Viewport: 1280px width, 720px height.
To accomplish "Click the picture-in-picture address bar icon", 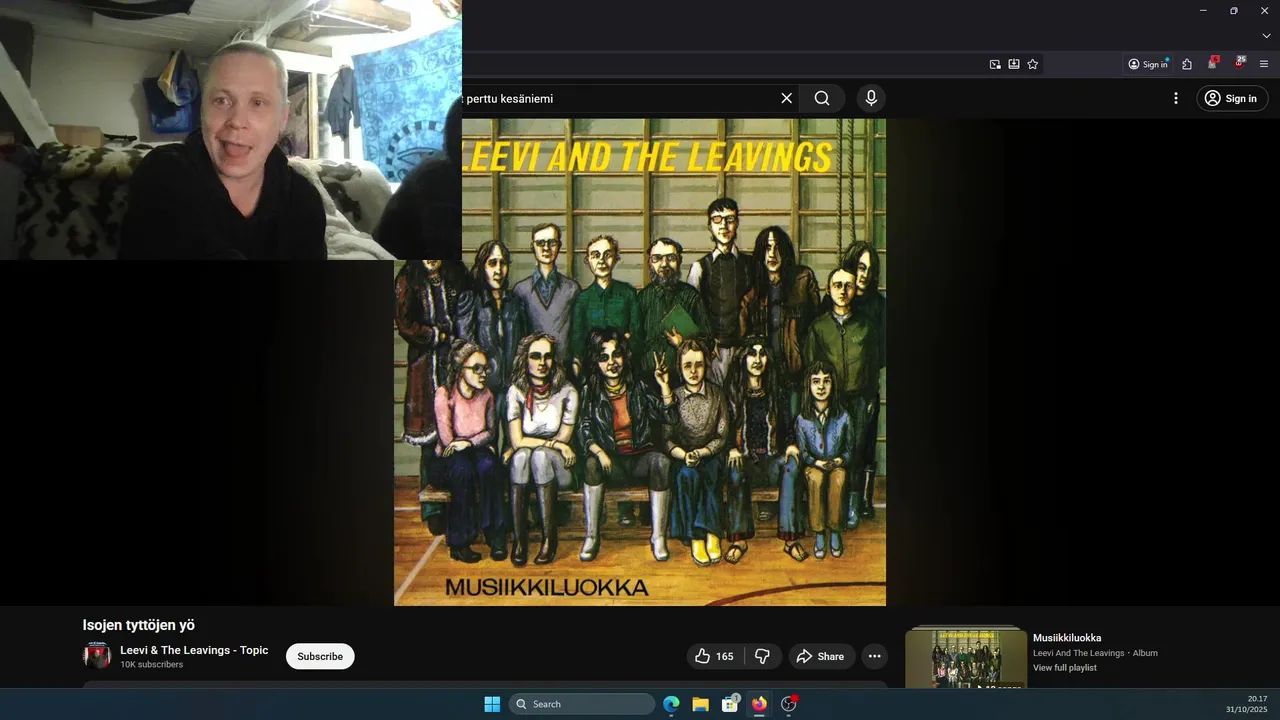I will [x=995, y=64].
